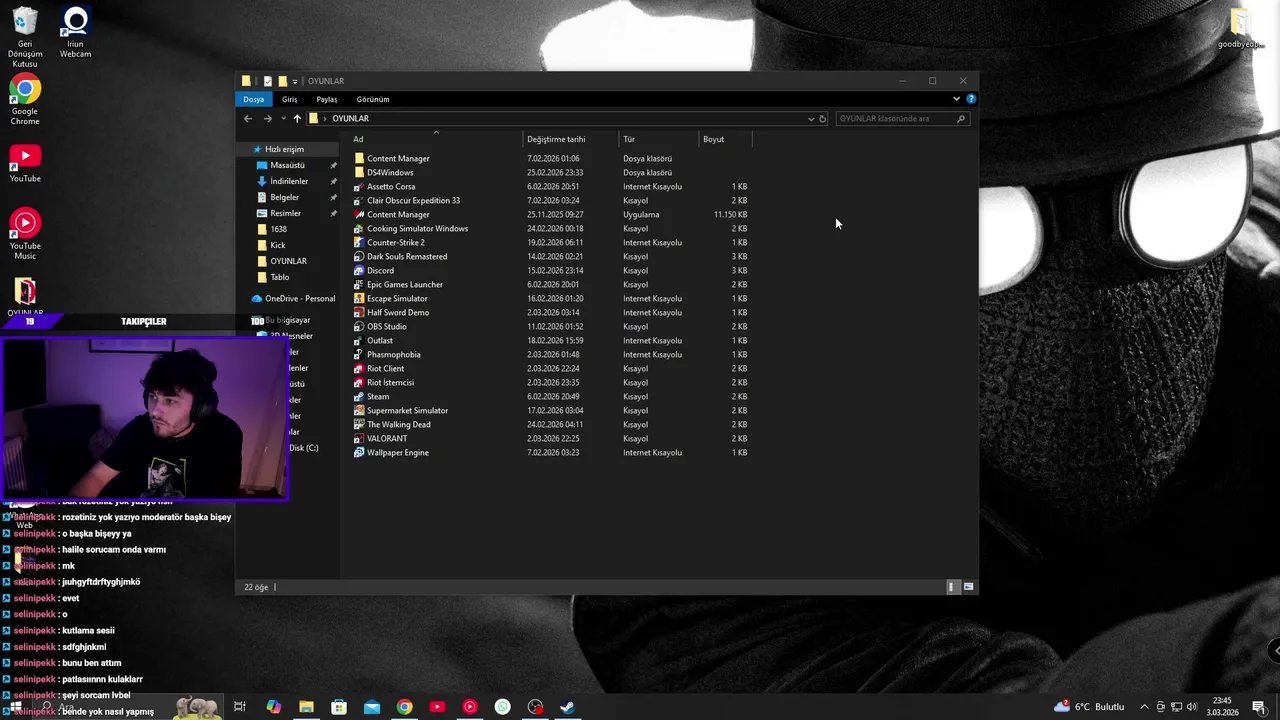
Task: Open WhatsApp from the taskbar
Action: pos(503,707)
